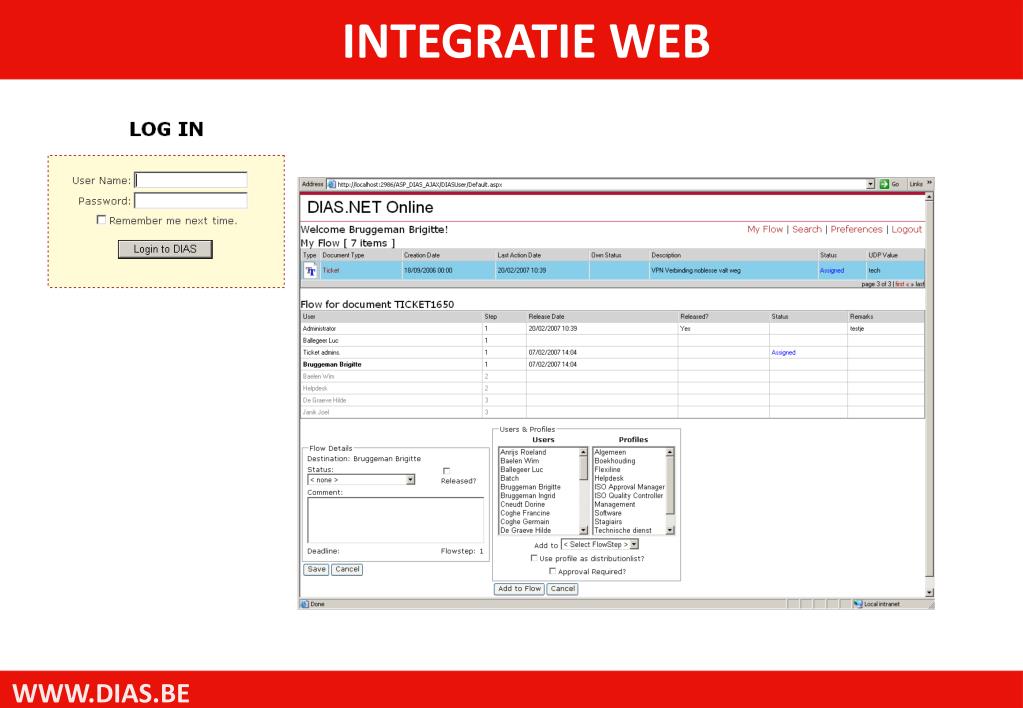
Task: Select Ballegeer Luc in Users list
Action: pyautogui.click(x=522, y=470)
